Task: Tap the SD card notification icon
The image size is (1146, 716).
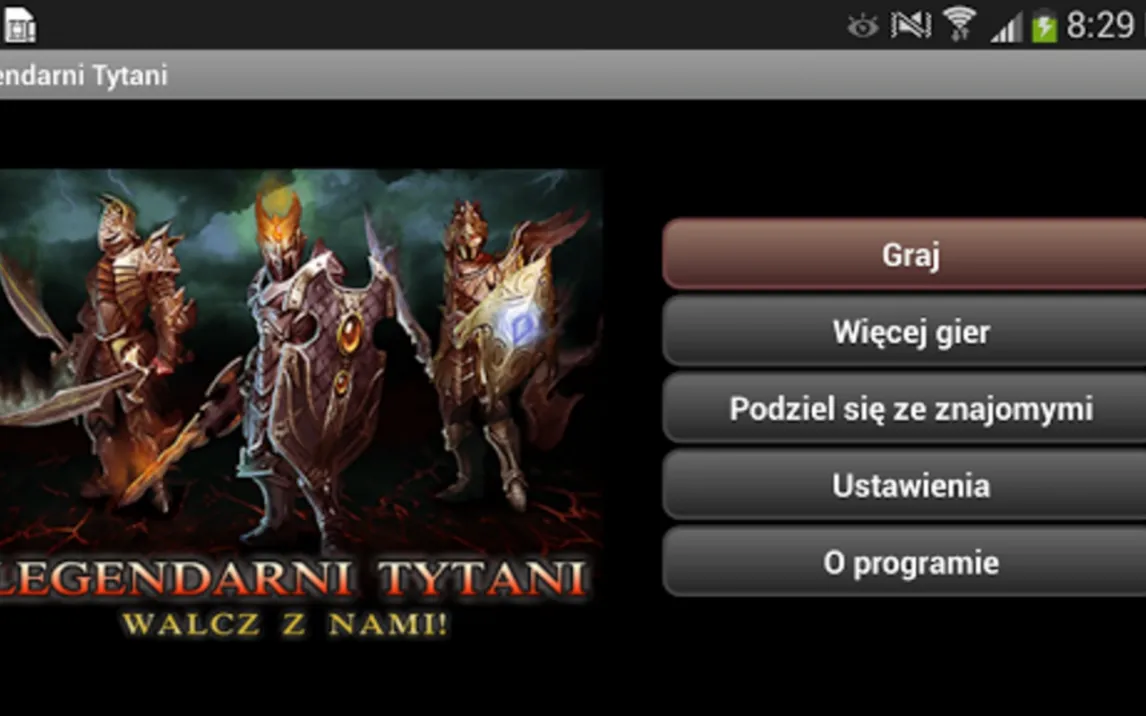Action: point(20,26)
